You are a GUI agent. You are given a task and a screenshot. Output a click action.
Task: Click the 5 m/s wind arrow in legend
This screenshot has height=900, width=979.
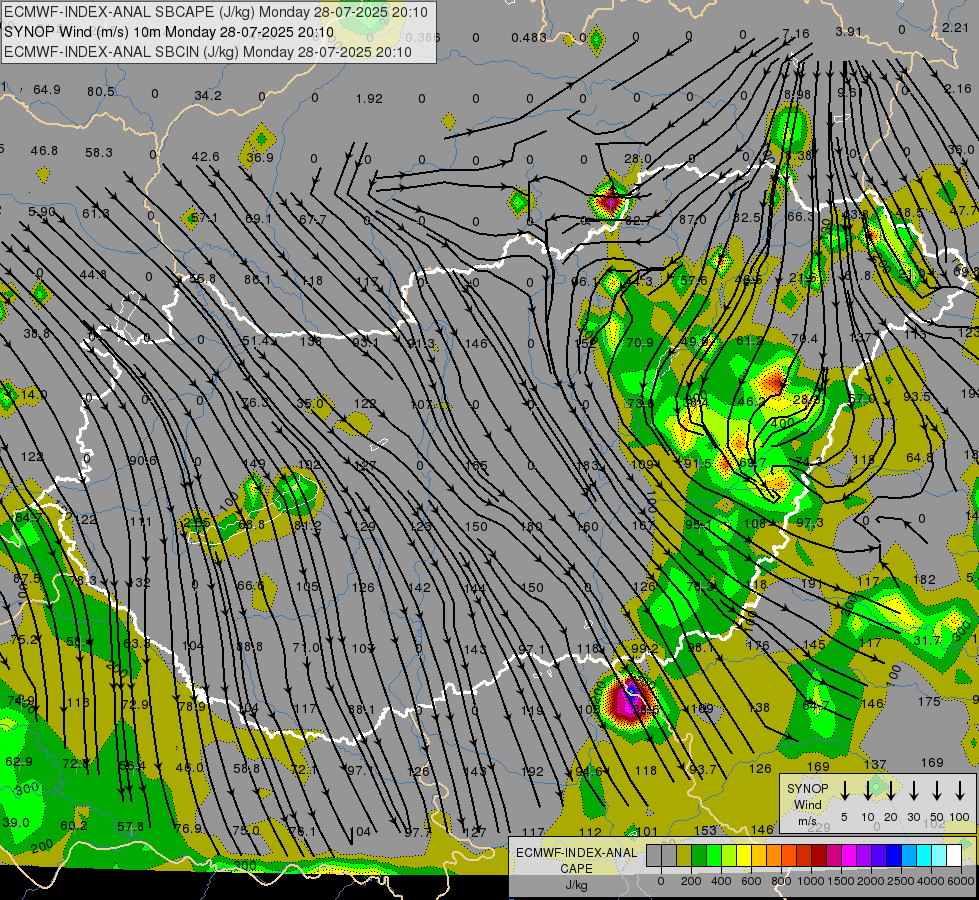pos(845,791)
